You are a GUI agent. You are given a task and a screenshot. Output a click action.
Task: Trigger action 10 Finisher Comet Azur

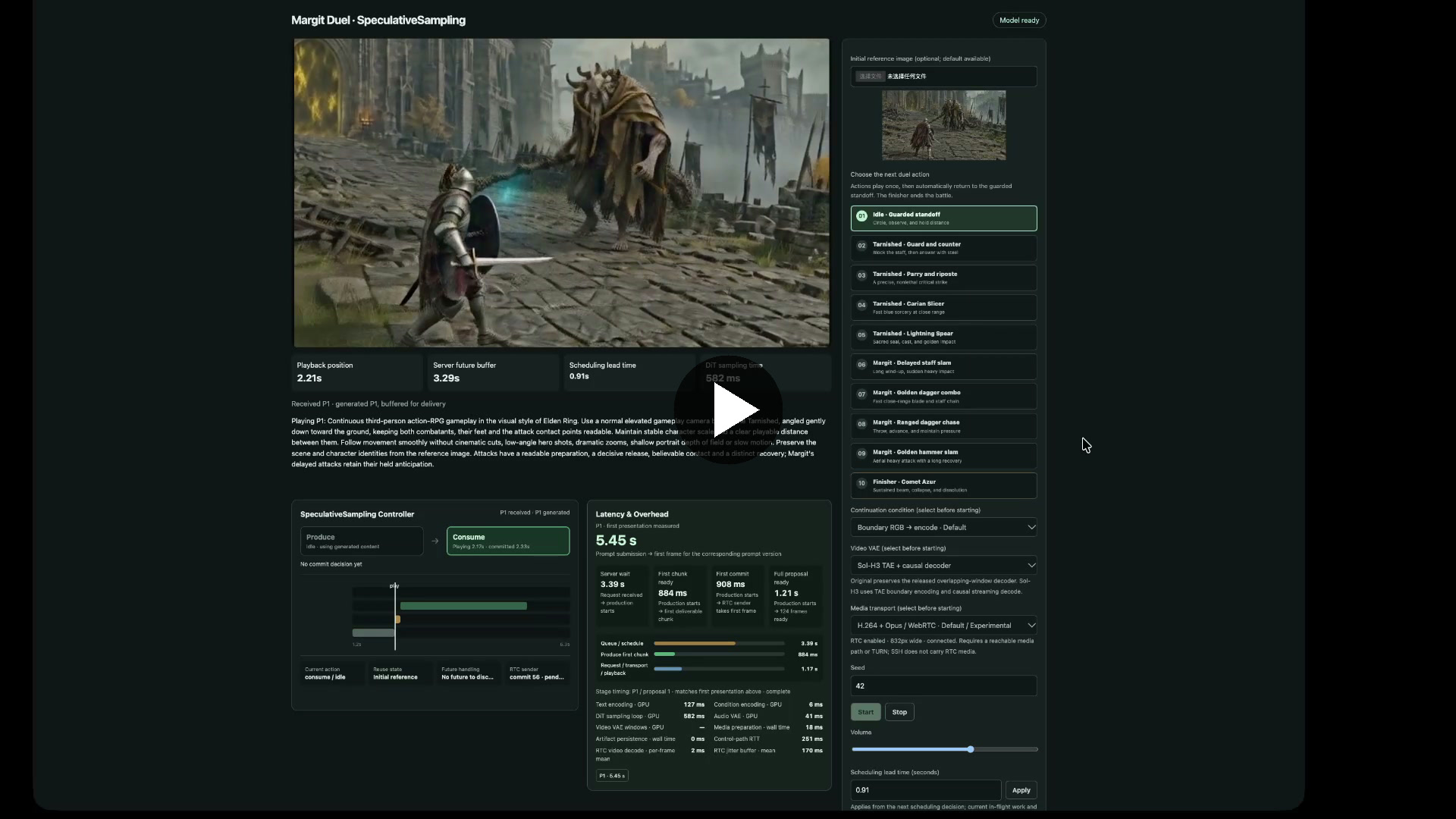[943, 485]
